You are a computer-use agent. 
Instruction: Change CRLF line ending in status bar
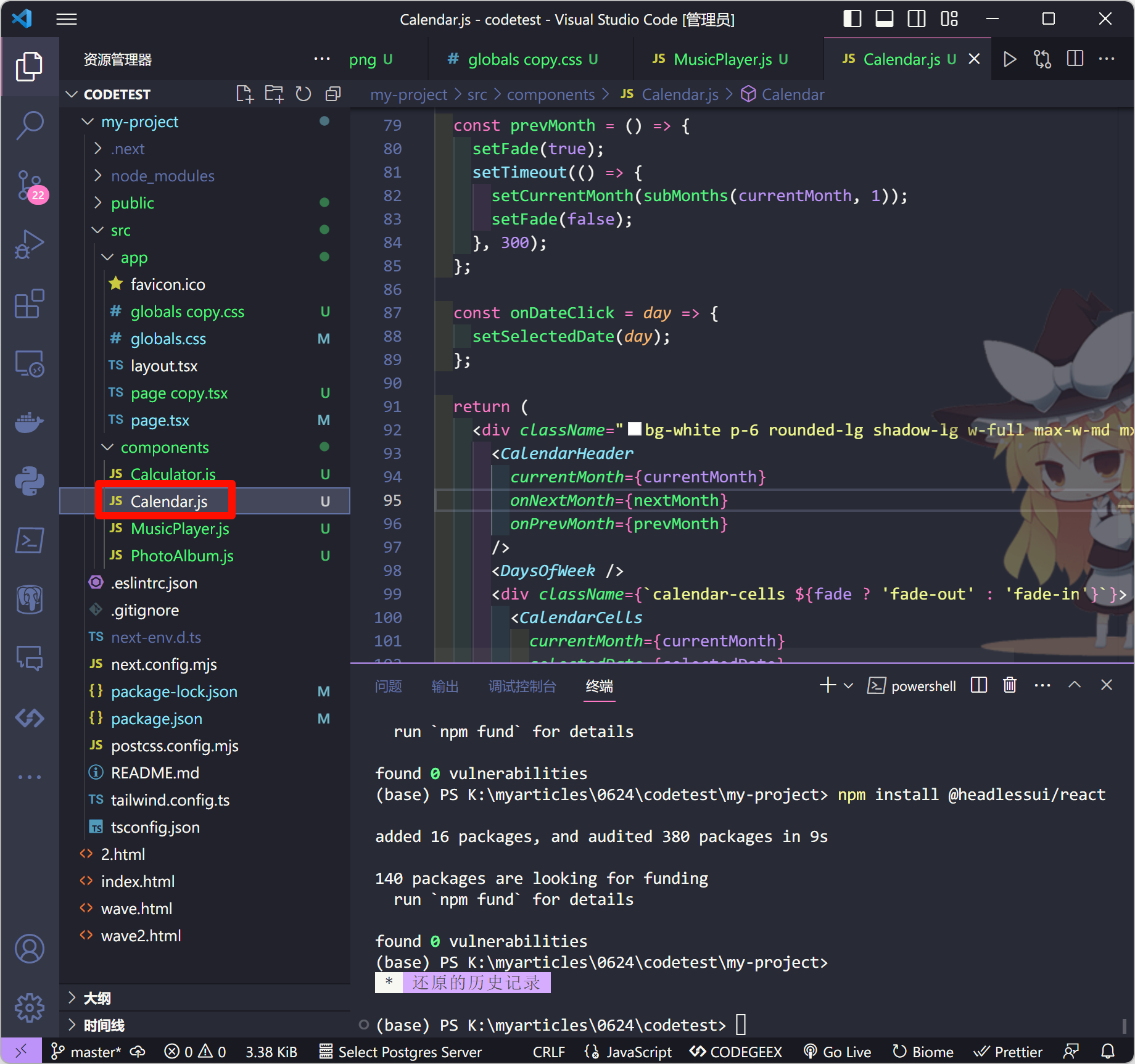coord(549,1052)
